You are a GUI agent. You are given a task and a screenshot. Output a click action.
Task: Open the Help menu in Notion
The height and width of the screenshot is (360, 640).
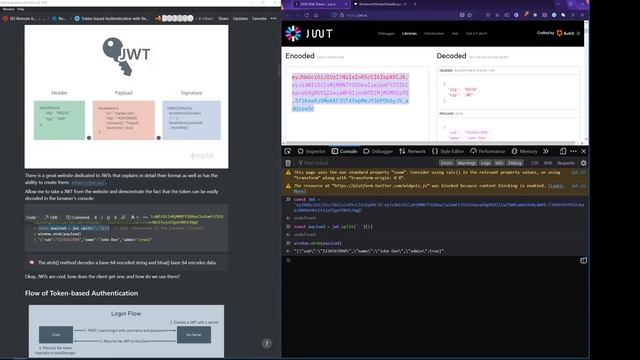(20, 9)
